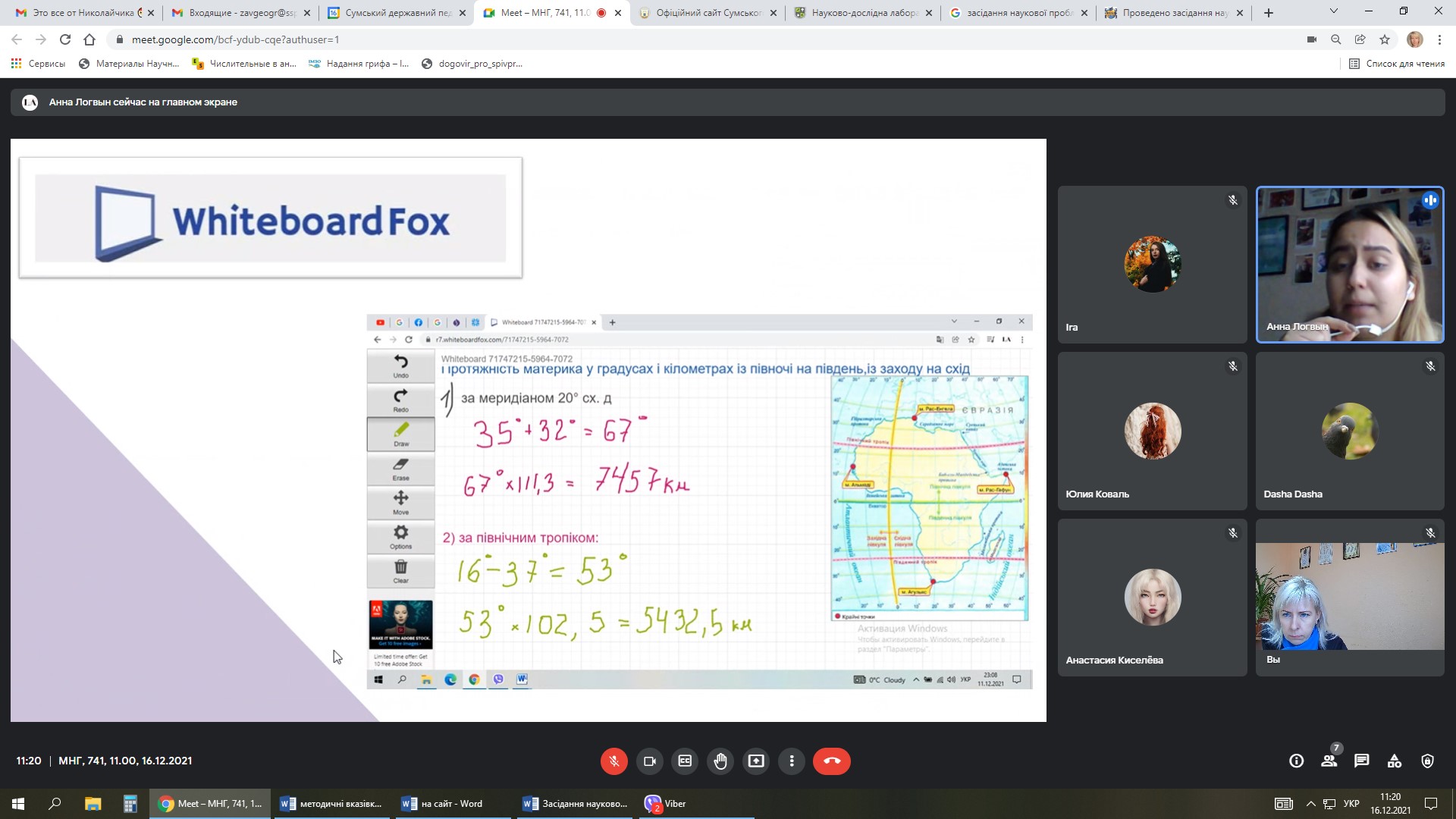Click Анна Логвын's video tile
The width and height of the screenshot is (1456, 819).
point(1350,265)
